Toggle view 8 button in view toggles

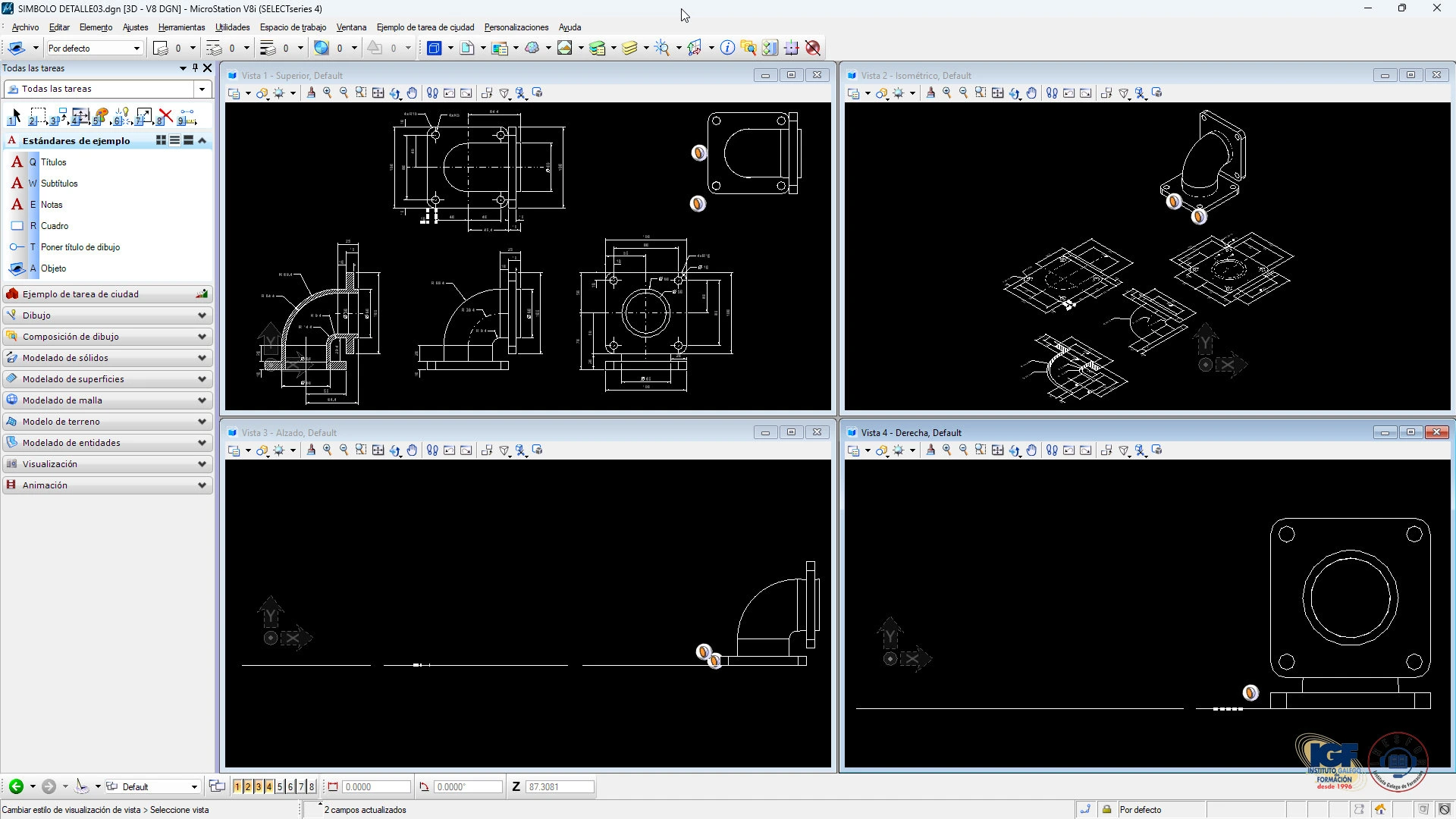(x=312, y=786)
